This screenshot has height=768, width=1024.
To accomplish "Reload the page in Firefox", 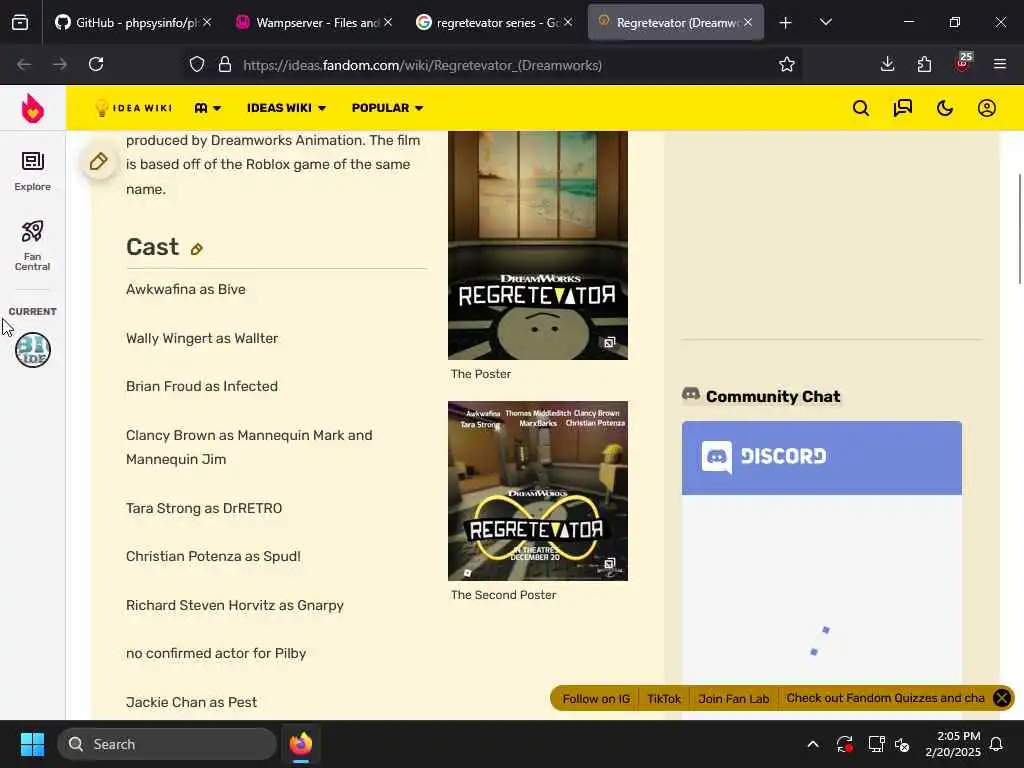I will coord(96,64).
